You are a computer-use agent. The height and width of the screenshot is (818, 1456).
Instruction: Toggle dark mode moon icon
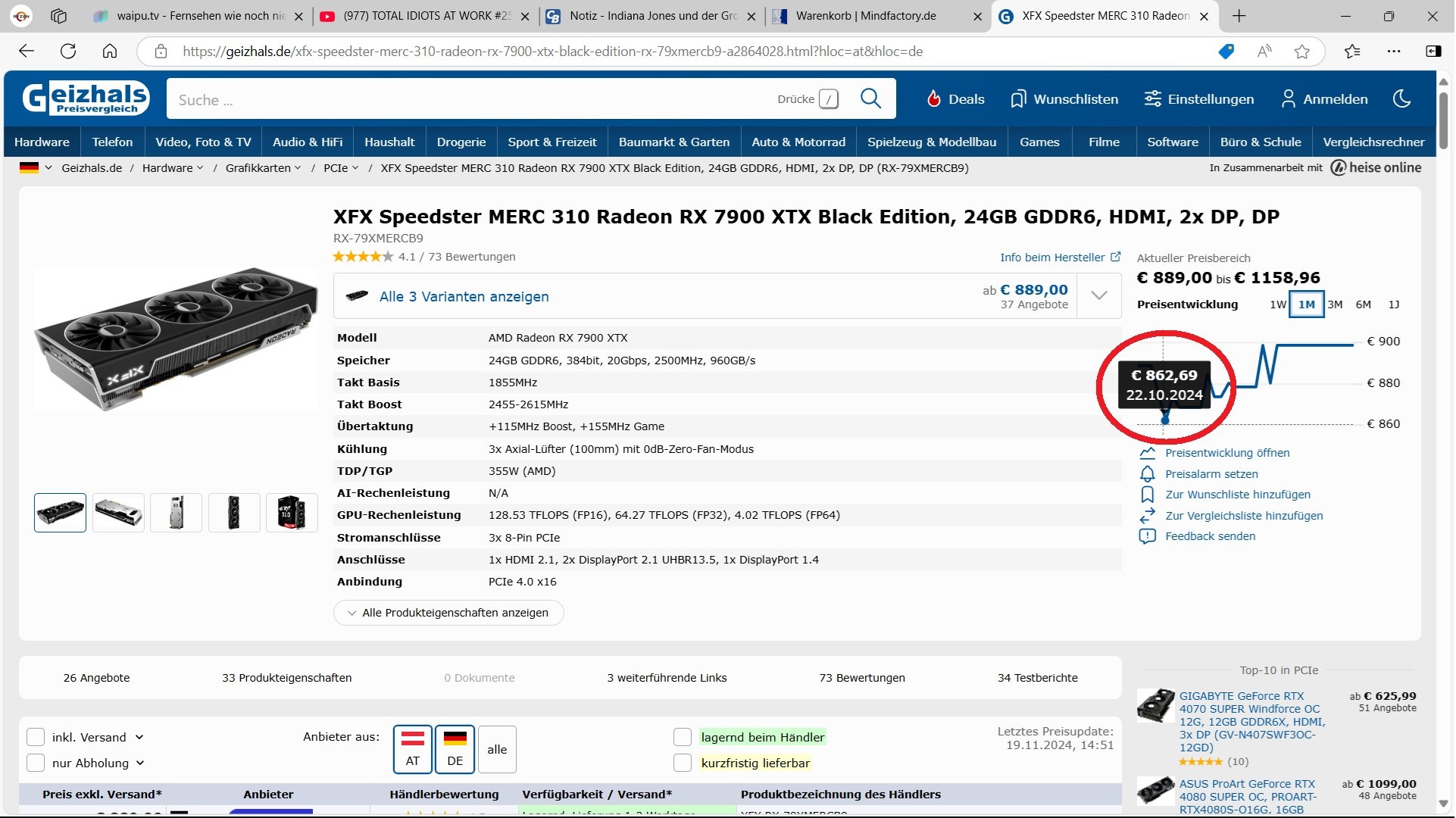coord(1401,98)
